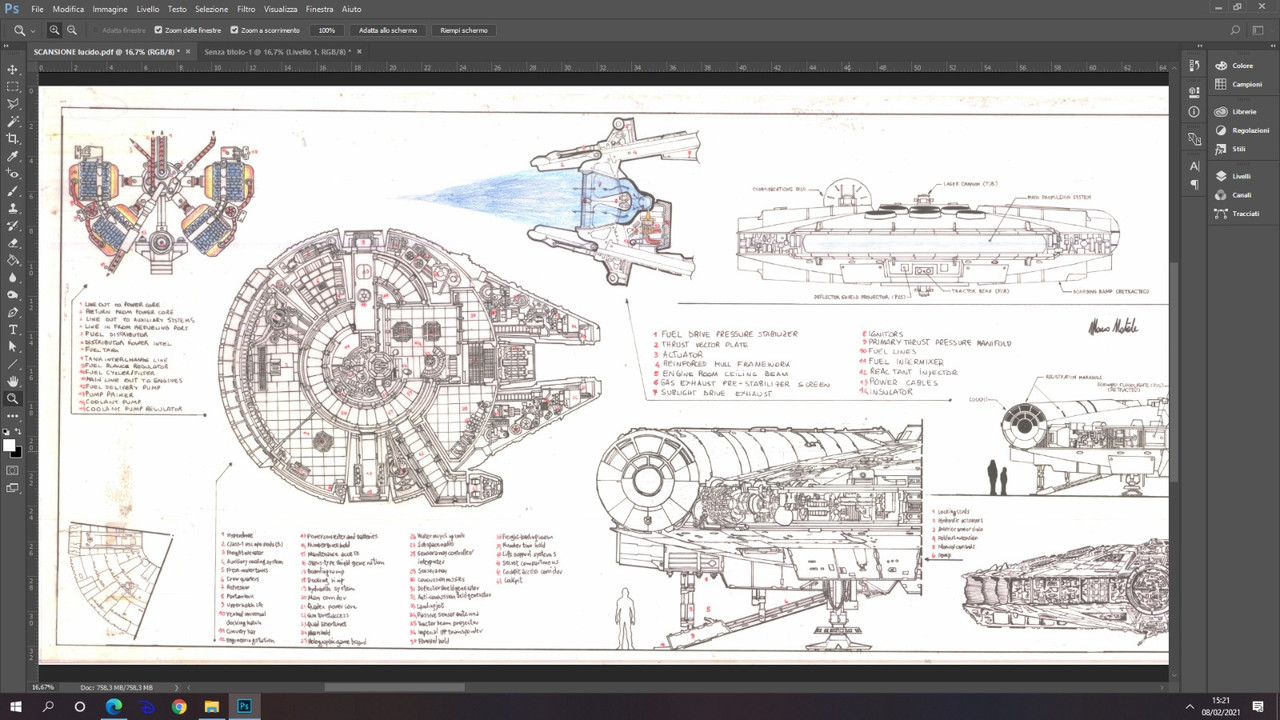Open the Canali panel

(1242, 195)
